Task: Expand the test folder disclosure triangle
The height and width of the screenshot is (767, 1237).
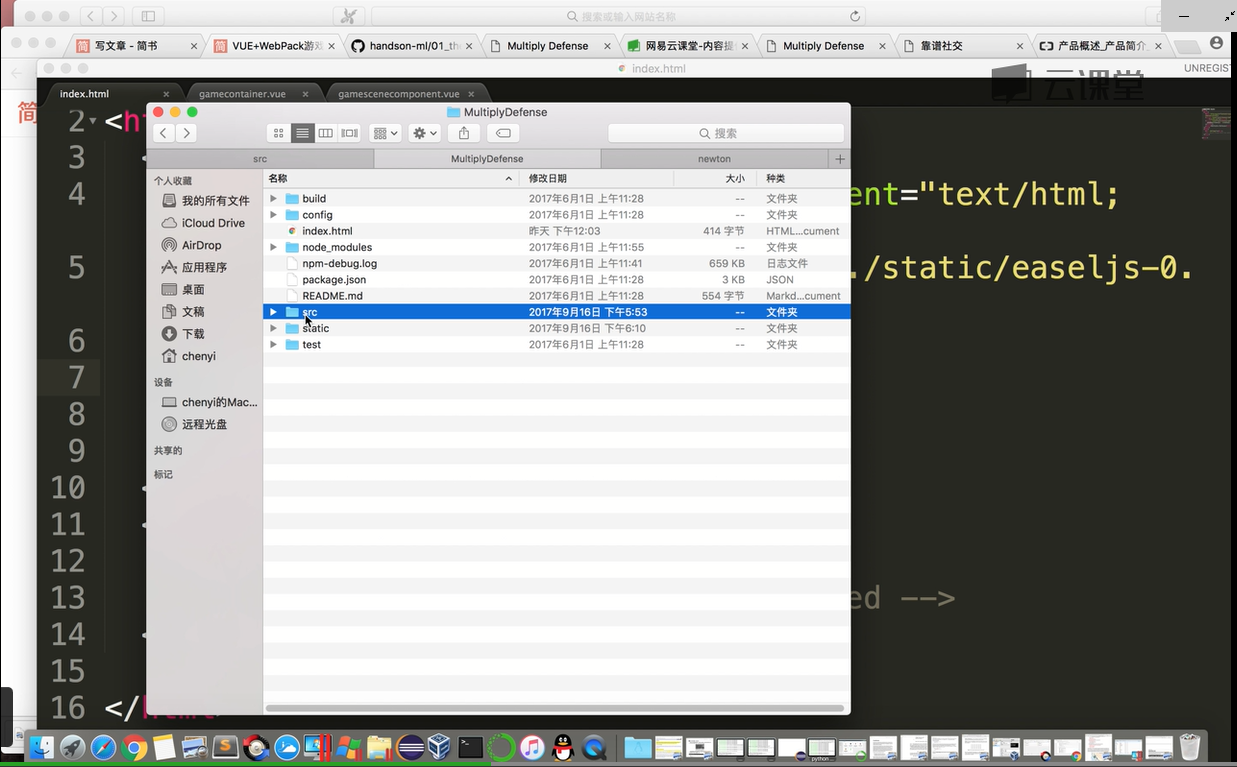Action: [x=273, y=344]
